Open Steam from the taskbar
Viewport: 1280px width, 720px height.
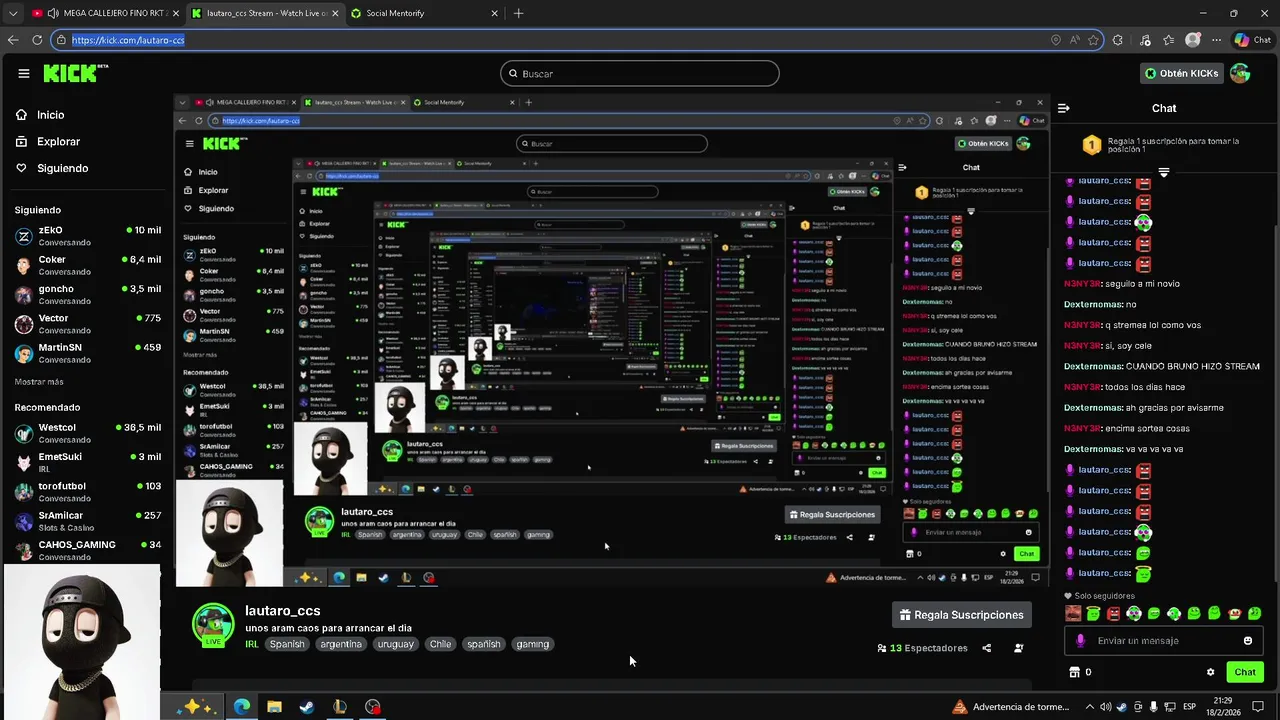pos(307,707)
